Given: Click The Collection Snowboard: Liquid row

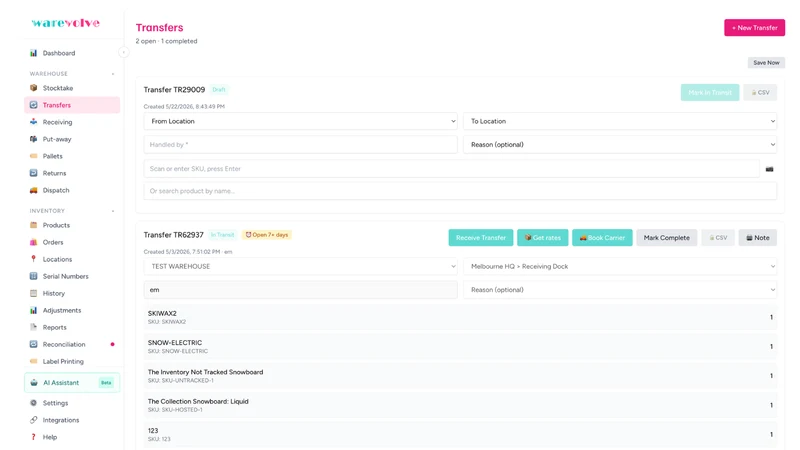Looking at the screenshot, I should click(460, 405).
